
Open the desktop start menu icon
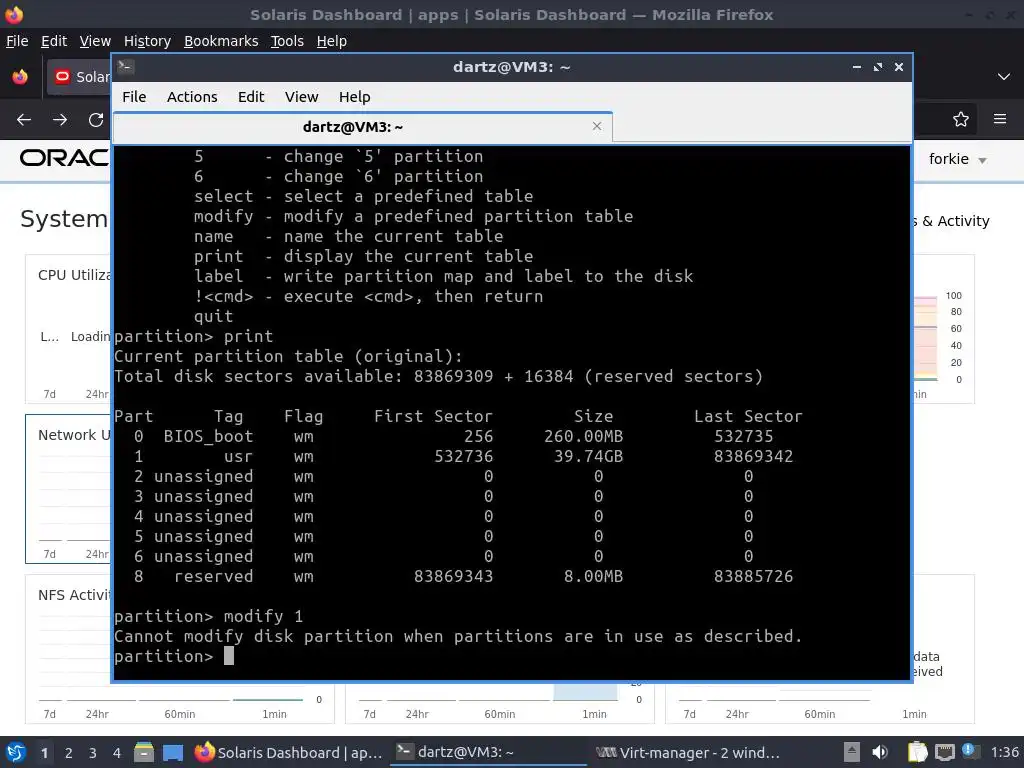pos(16,752)
